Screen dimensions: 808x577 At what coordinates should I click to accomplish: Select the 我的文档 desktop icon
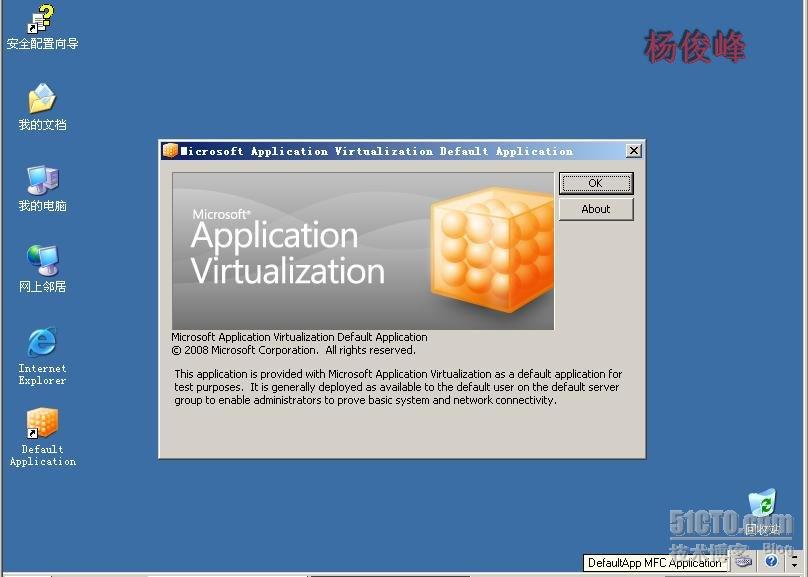42,107
